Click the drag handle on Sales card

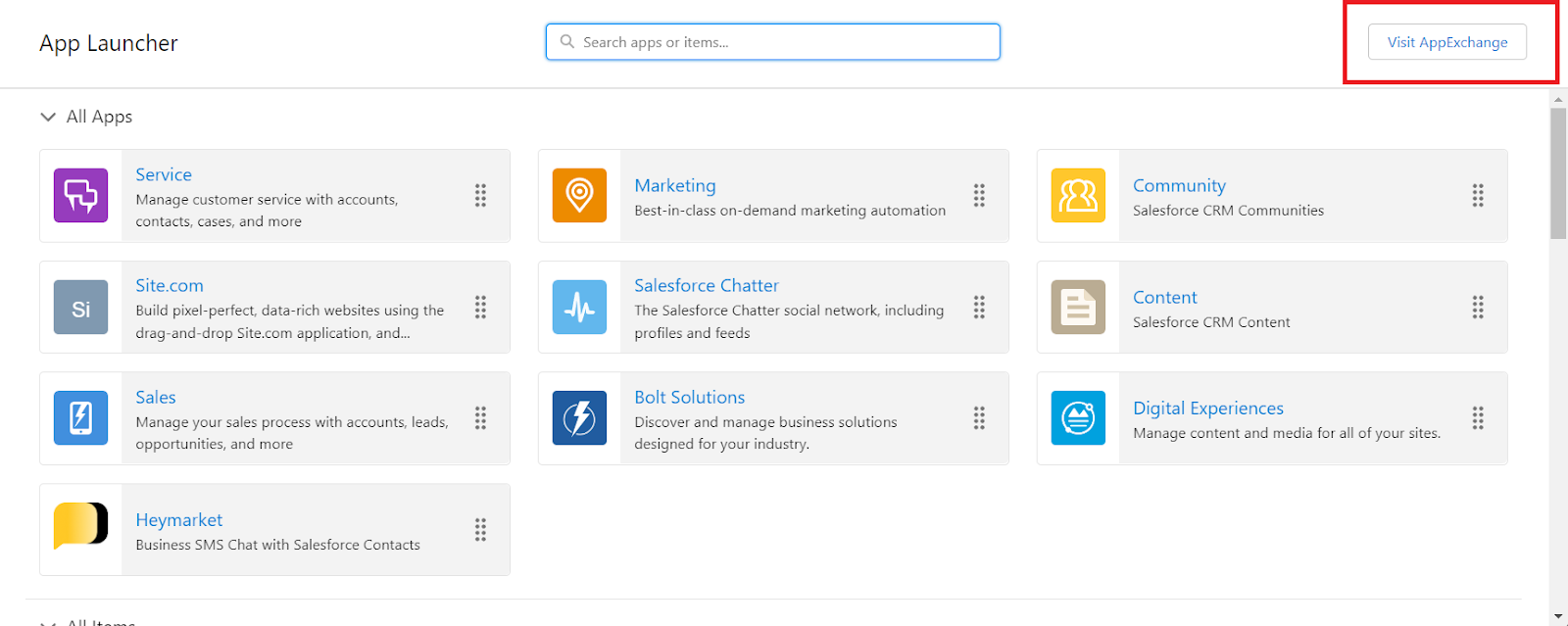click(480, 418)
